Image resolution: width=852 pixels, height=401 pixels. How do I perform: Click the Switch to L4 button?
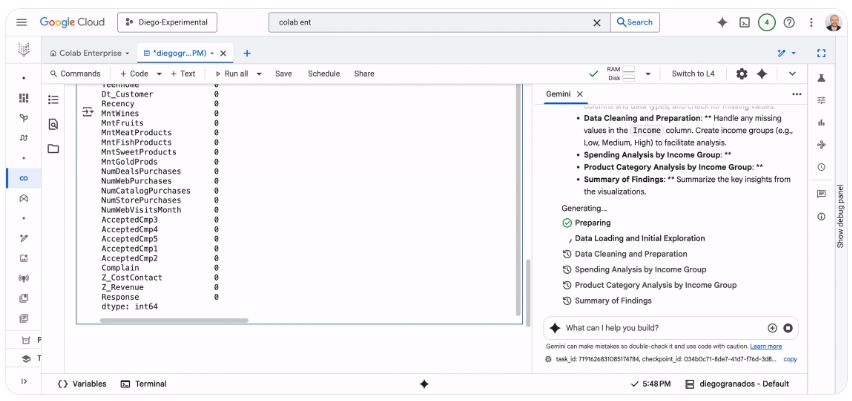(x=693, y=74)
